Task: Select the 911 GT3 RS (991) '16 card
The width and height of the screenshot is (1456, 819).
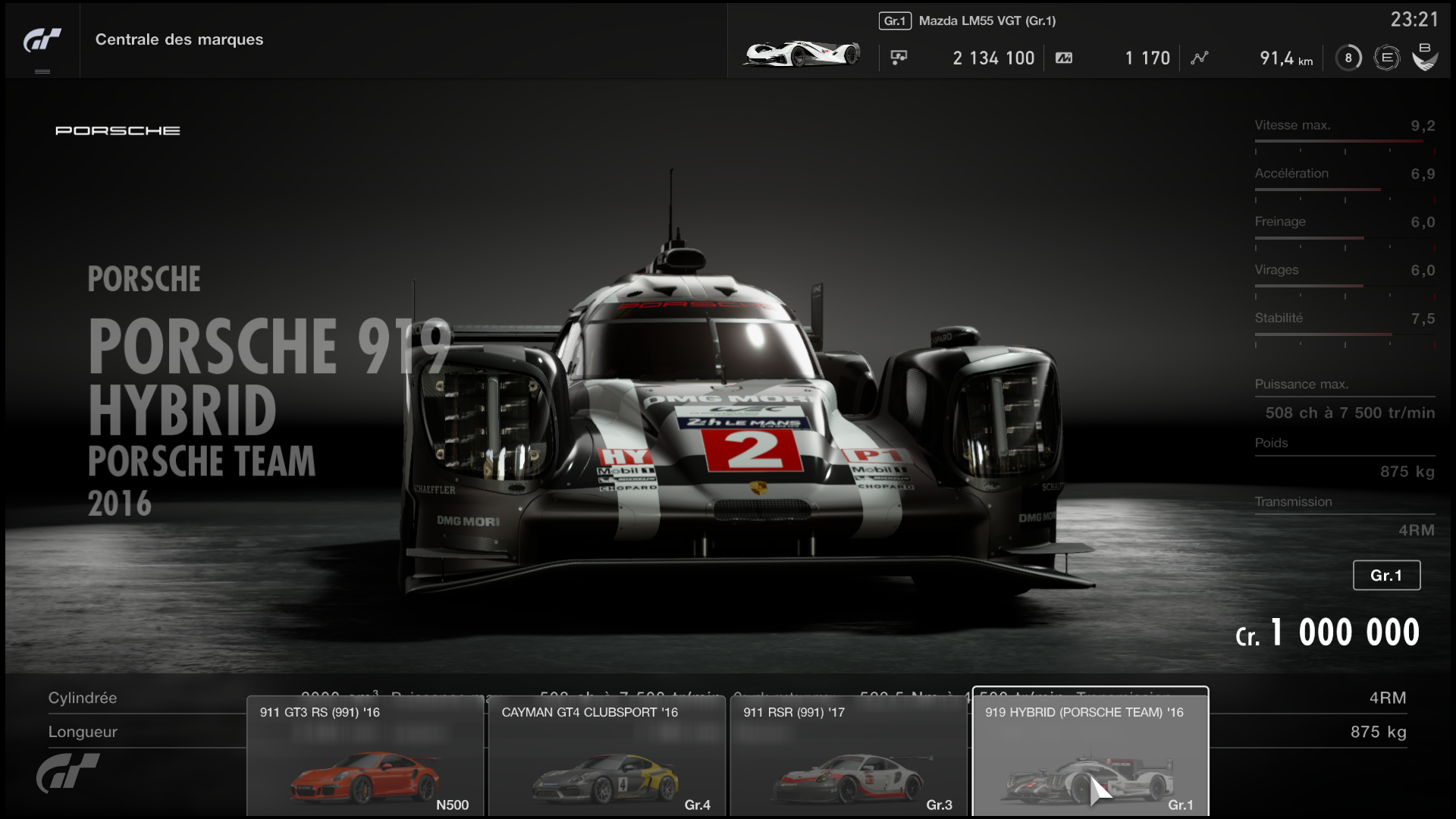Action: tap(365, 756)
